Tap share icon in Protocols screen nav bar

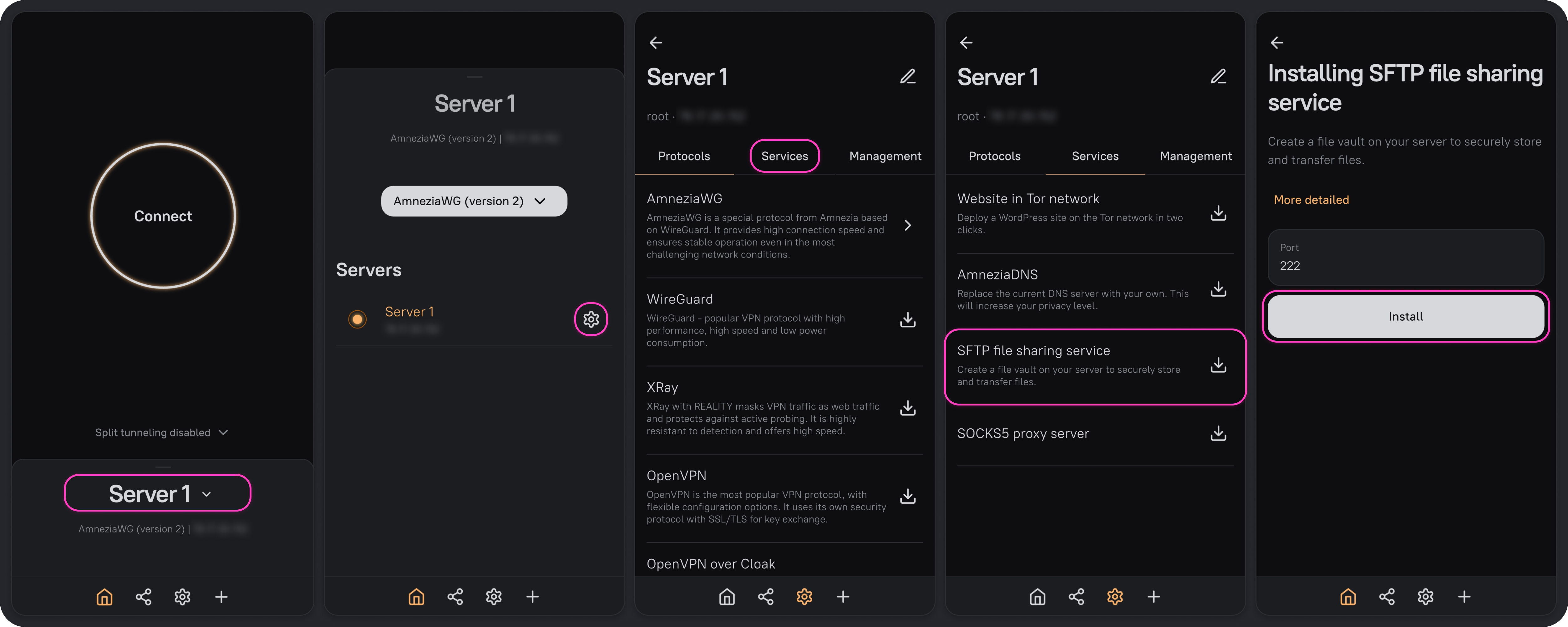click(x=766, y=597)
